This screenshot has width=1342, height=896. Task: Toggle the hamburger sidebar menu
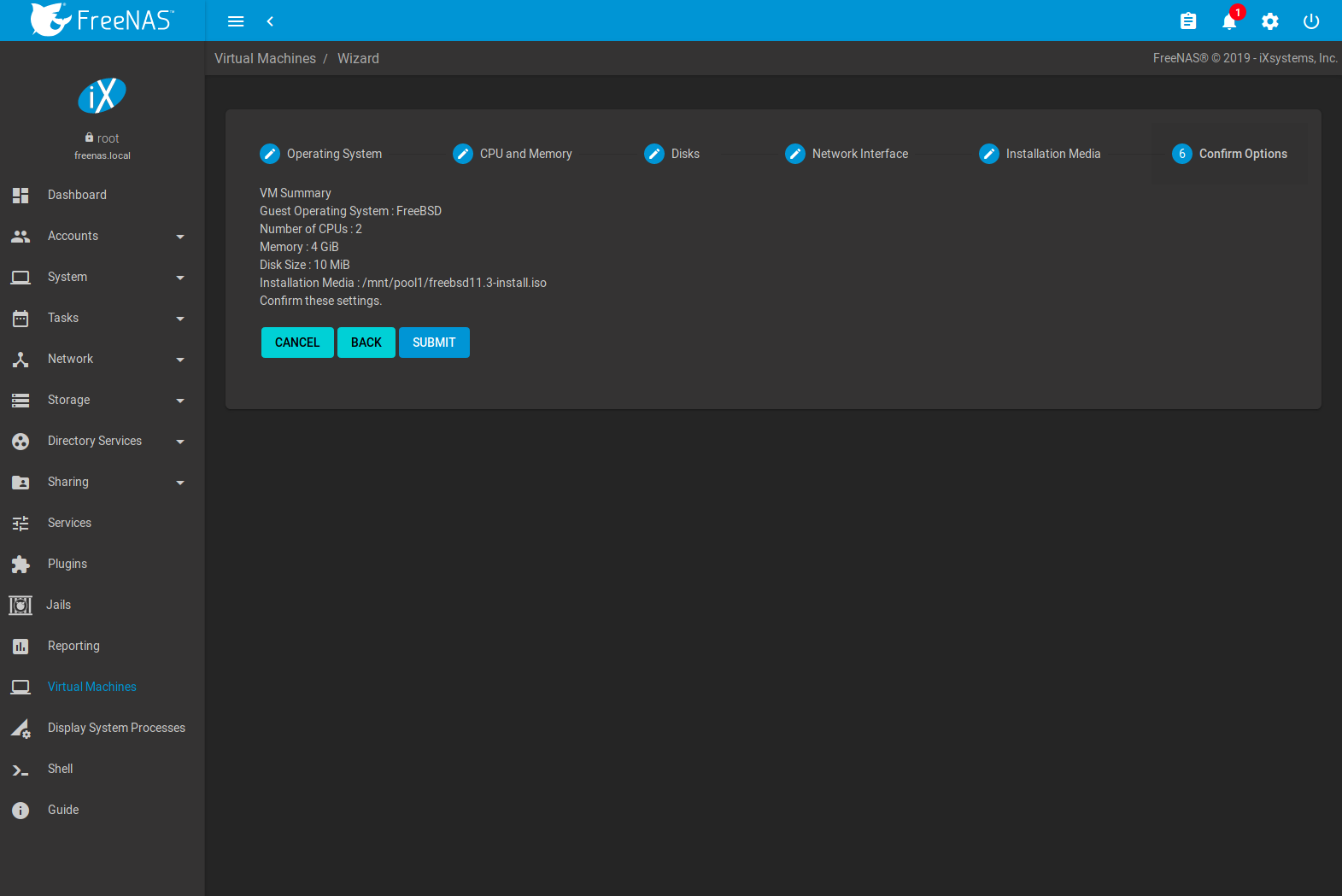(x=236, y=21)
